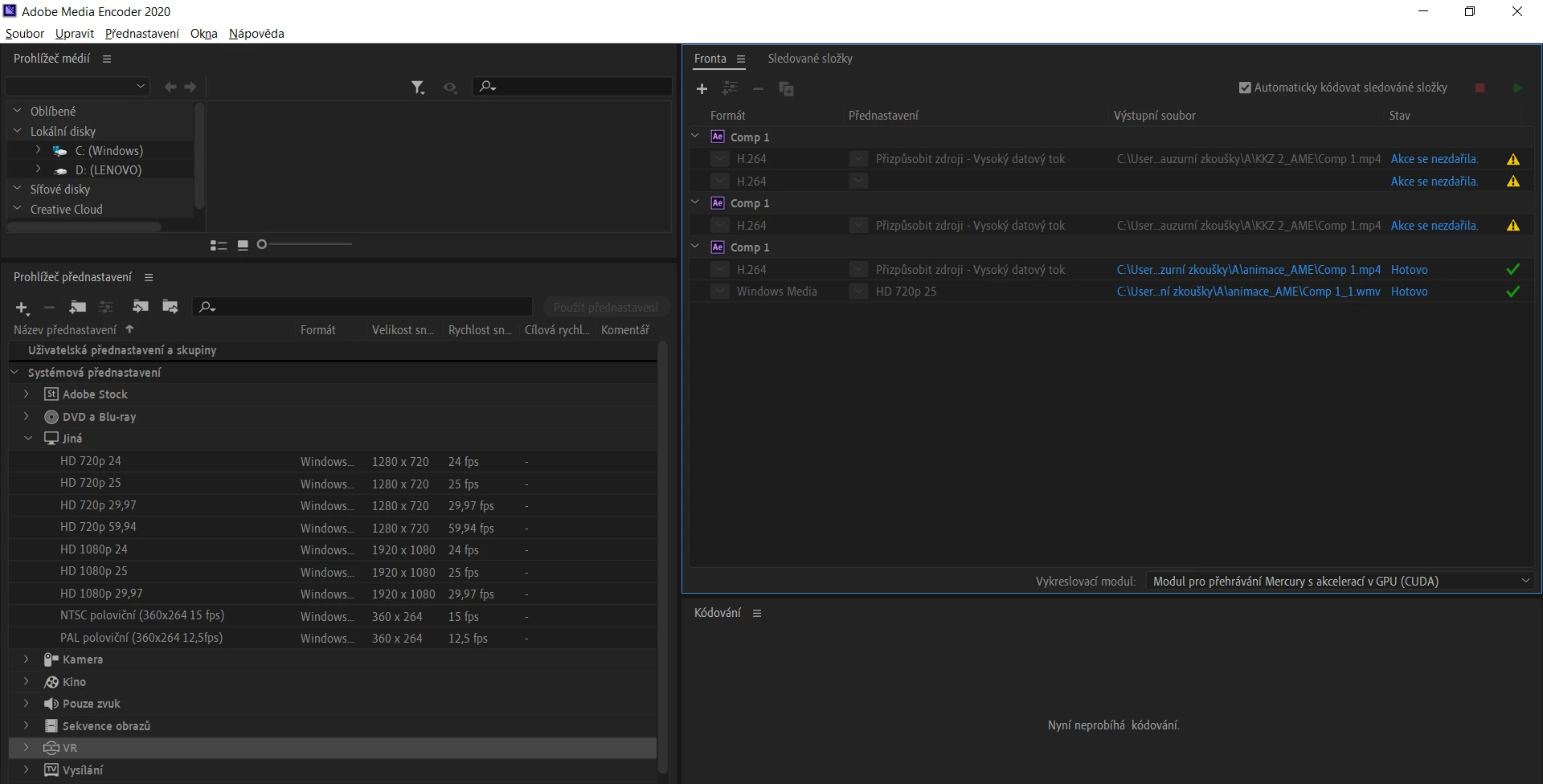Open the file type filter in media browser

pos(418,88)
